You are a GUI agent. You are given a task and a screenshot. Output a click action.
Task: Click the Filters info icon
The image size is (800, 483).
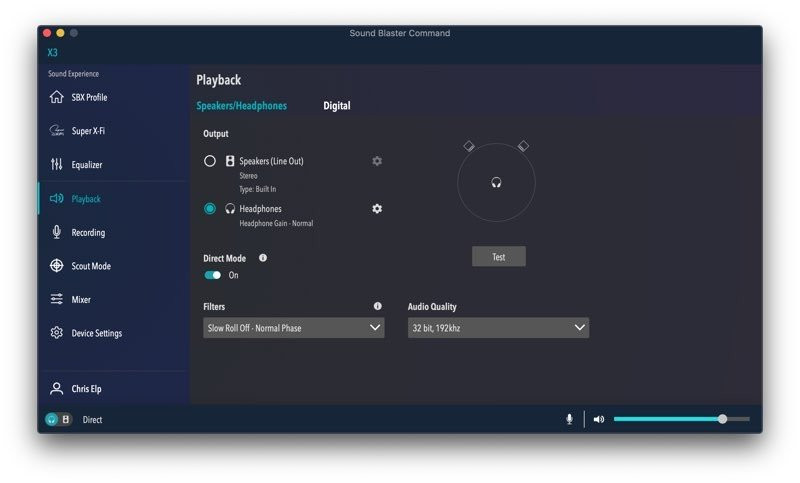tap(377, 307)
